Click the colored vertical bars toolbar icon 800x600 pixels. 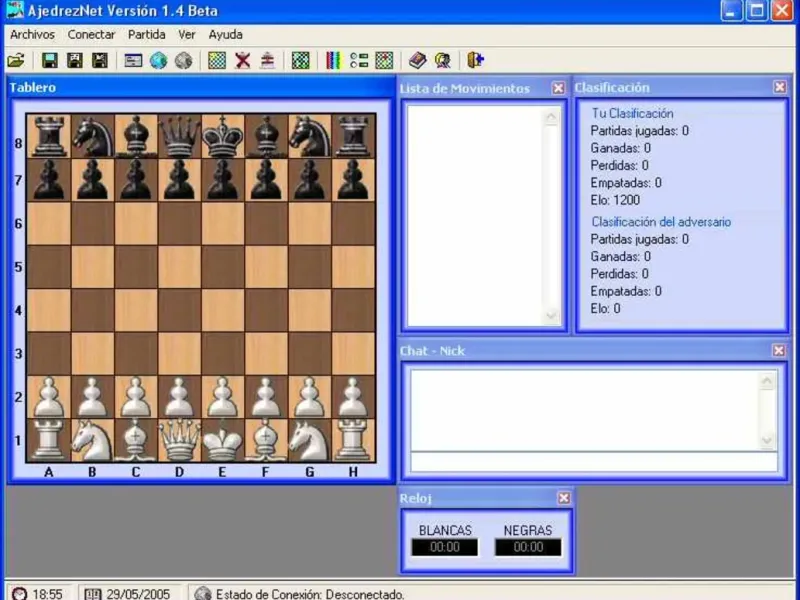click(x=333, y=61)
